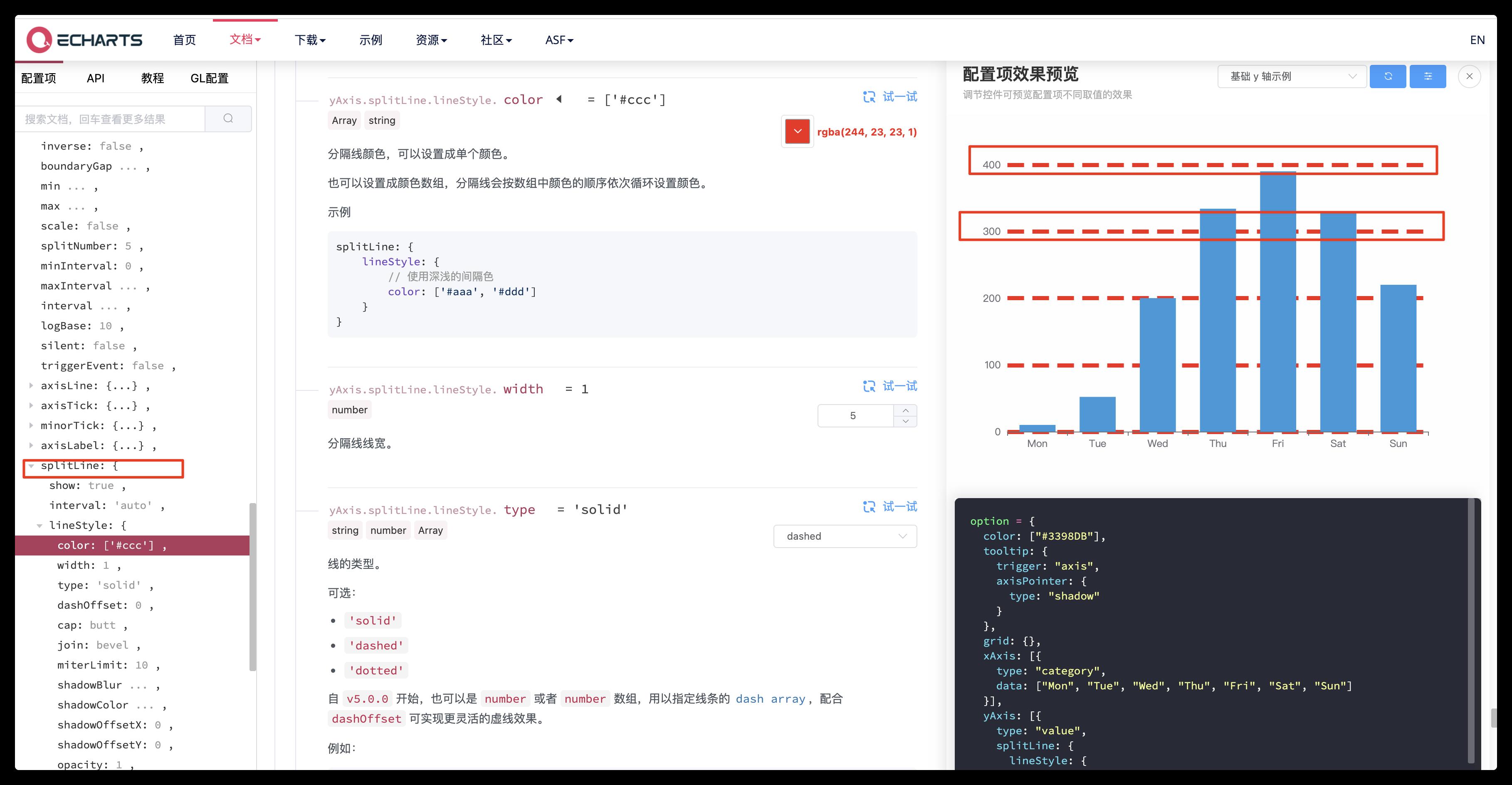Increase the width stepper value
This screenshot has width=1512, height=785.
pos(906,410)
